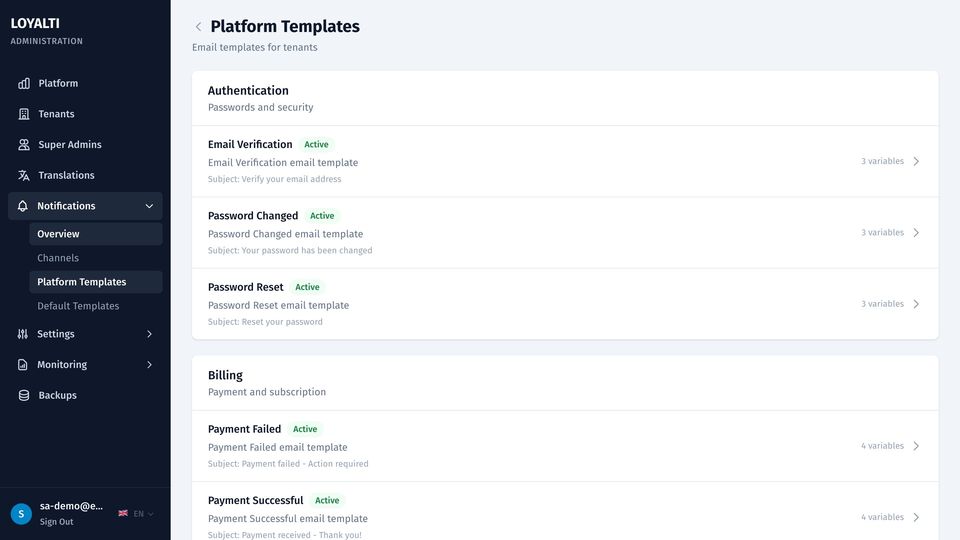Screen dimensions: 960x540
Task: Click the Active badge for Payment Successful
Action: 327,500
